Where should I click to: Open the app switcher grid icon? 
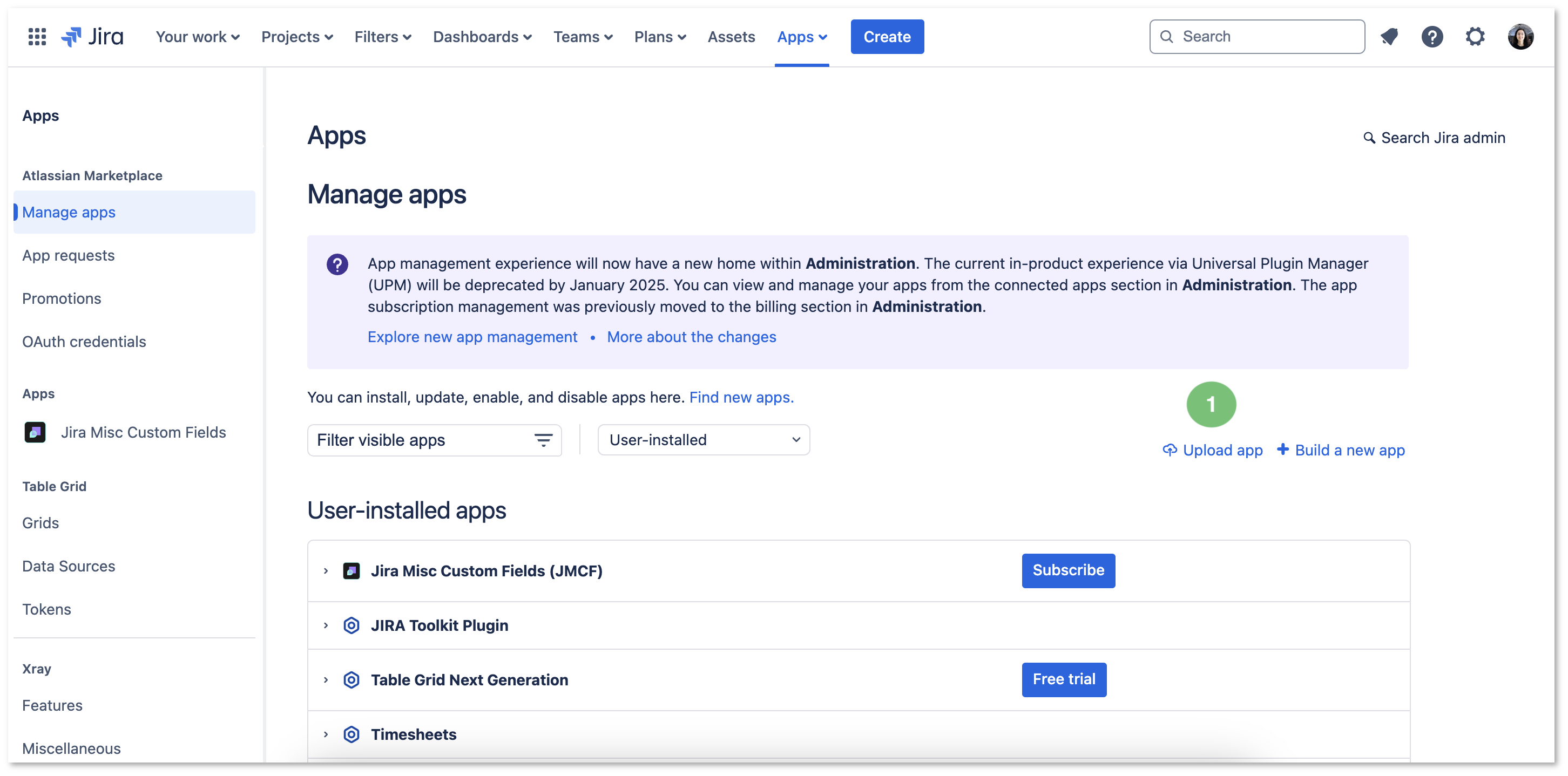click(37, 37)
